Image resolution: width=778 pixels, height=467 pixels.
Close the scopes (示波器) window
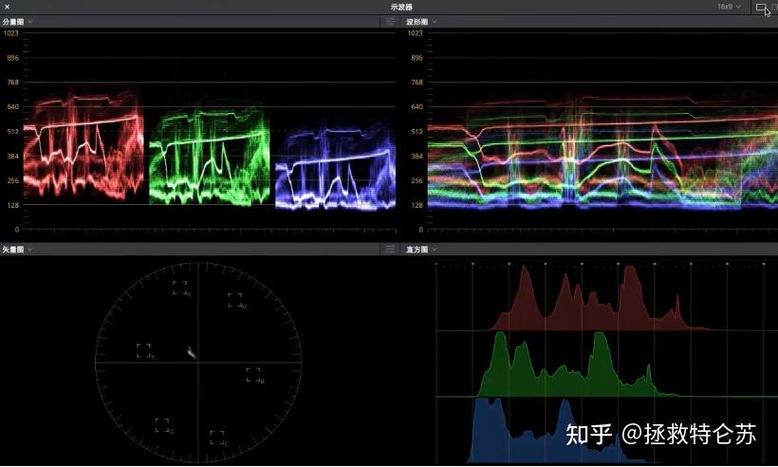7,7
